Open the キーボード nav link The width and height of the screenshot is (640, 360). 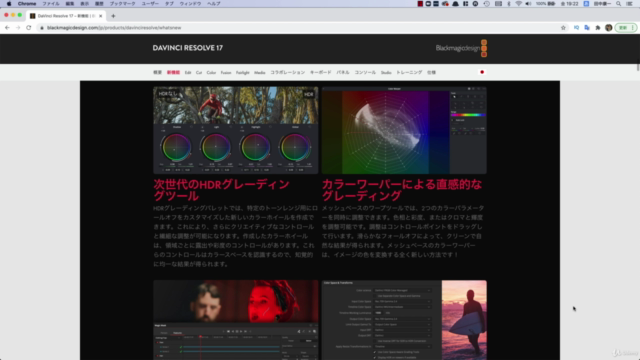coord(320,73)
